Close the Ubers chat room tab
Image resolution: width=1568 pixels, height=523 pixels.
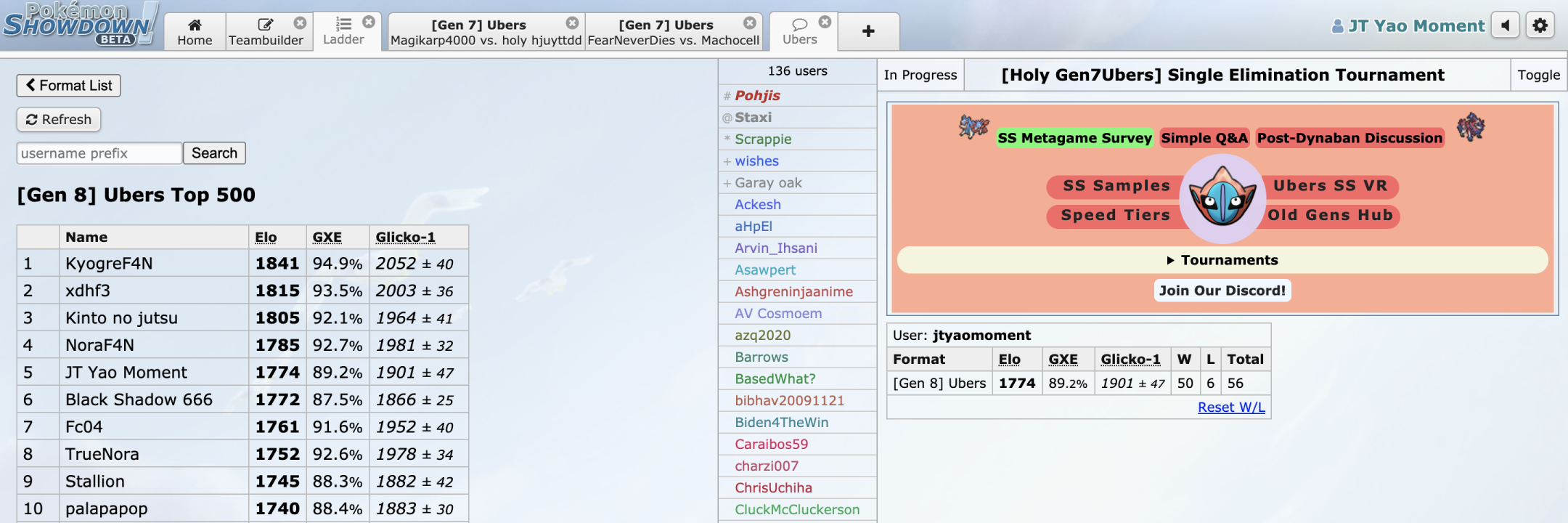coord(825,23)
